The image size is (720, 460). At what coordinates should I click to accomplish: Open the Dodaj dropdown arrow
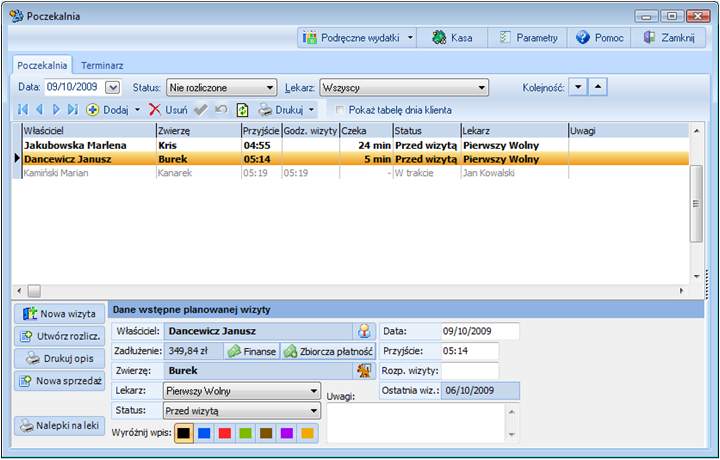137,110
